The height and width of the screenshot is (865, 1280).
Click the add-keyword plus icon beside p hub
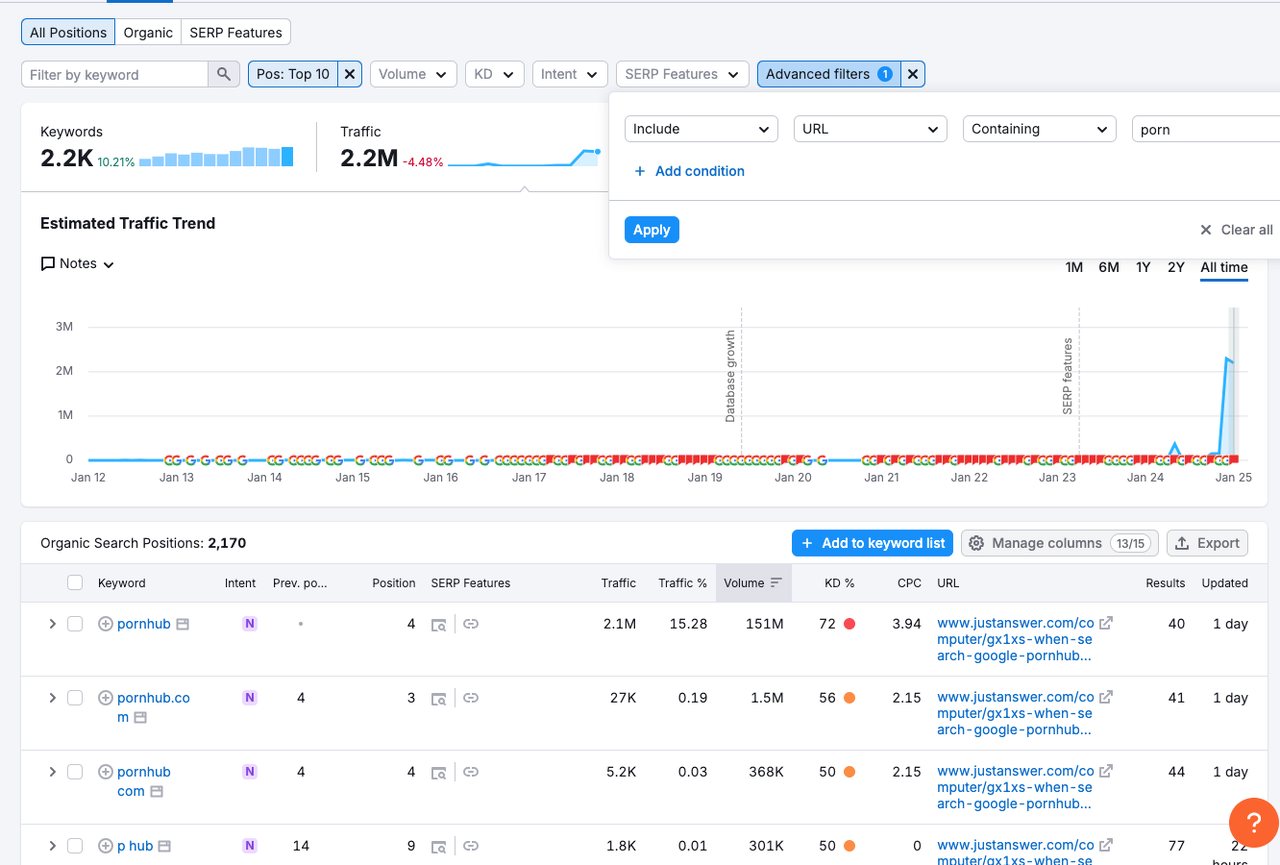tap(105, 846)
